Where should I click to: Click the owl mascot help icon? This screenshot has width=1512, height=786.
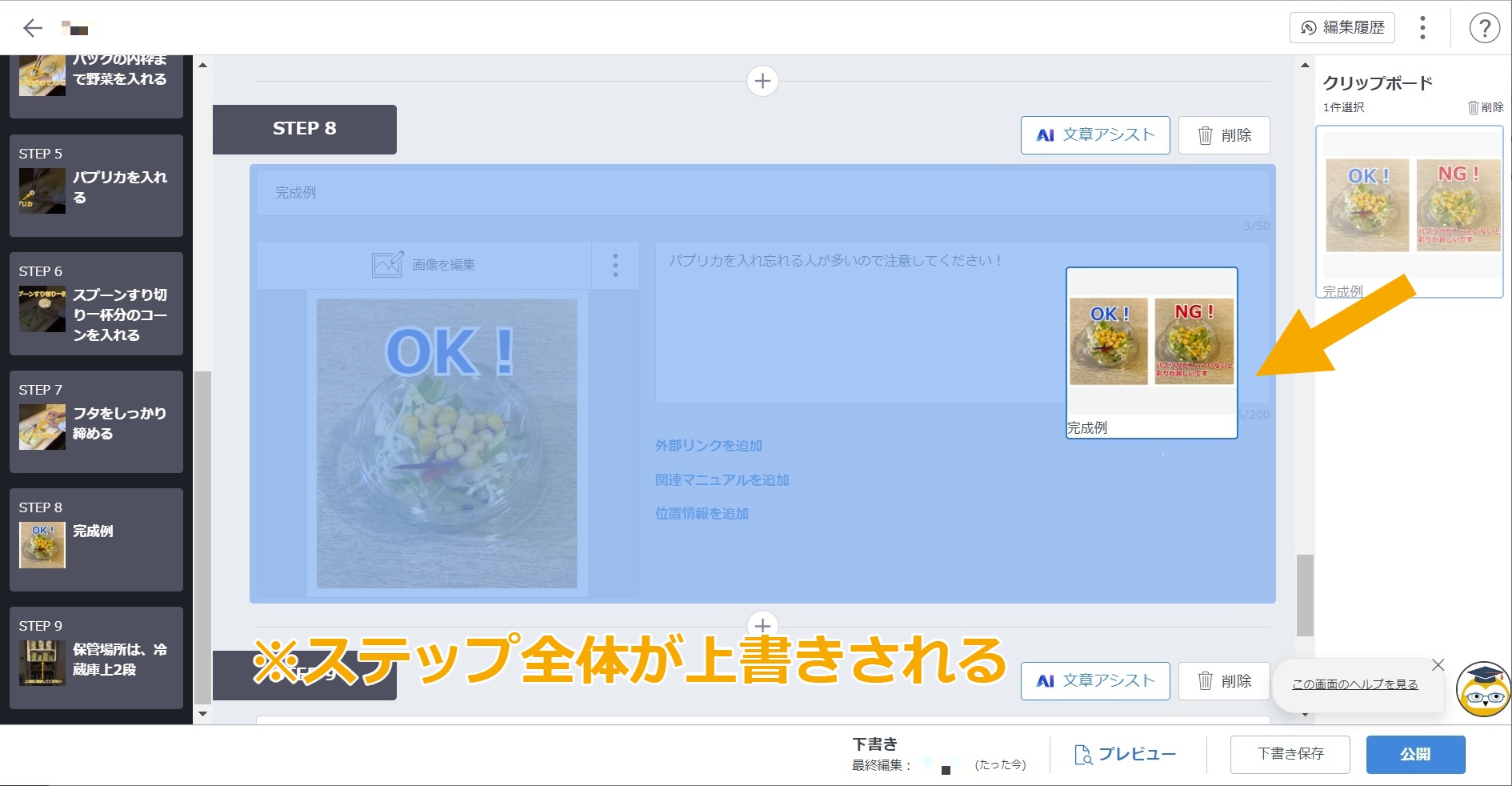[x=1483, y=689]
